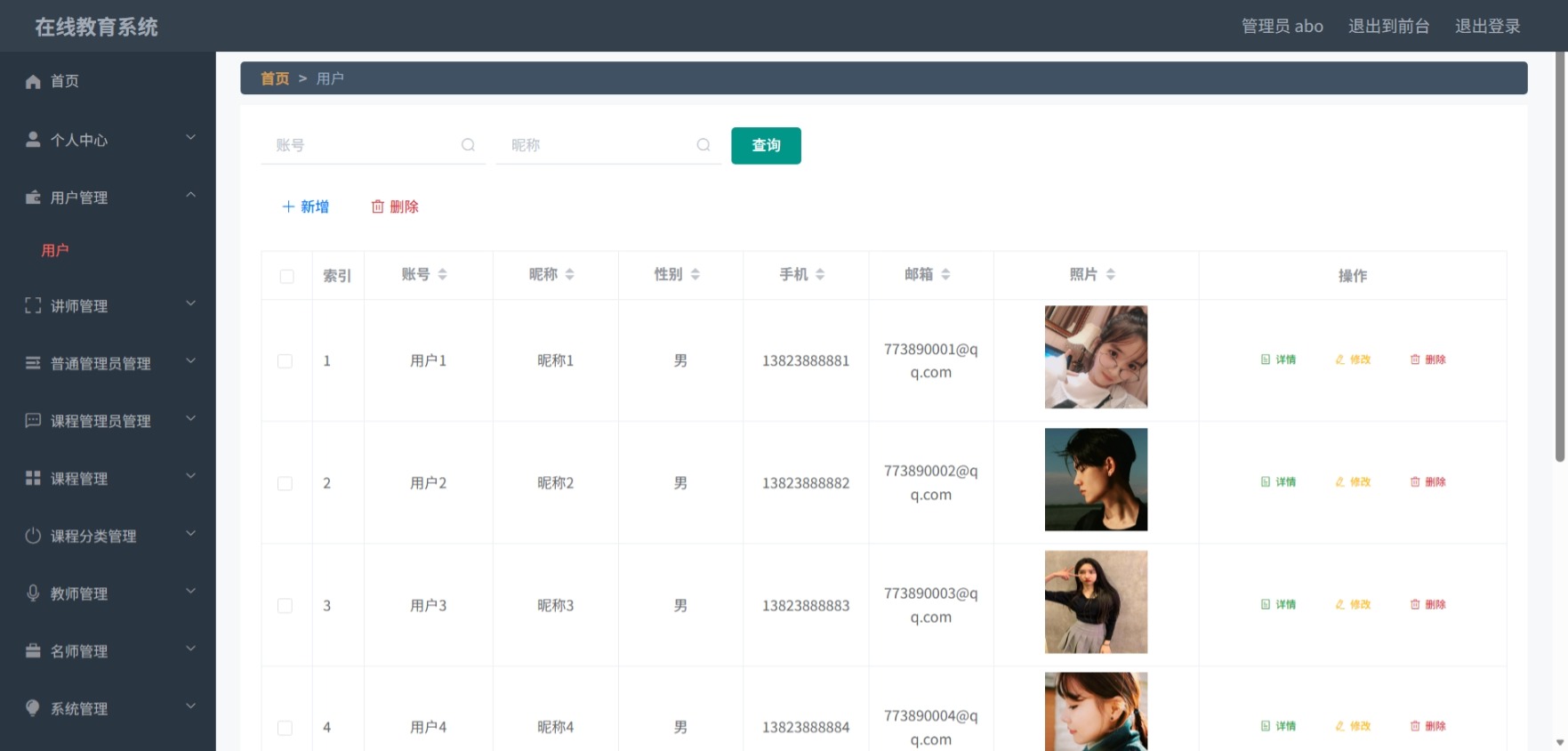Click the search icon in 昵称 field
1568x751 pixels.
(704, 145)
